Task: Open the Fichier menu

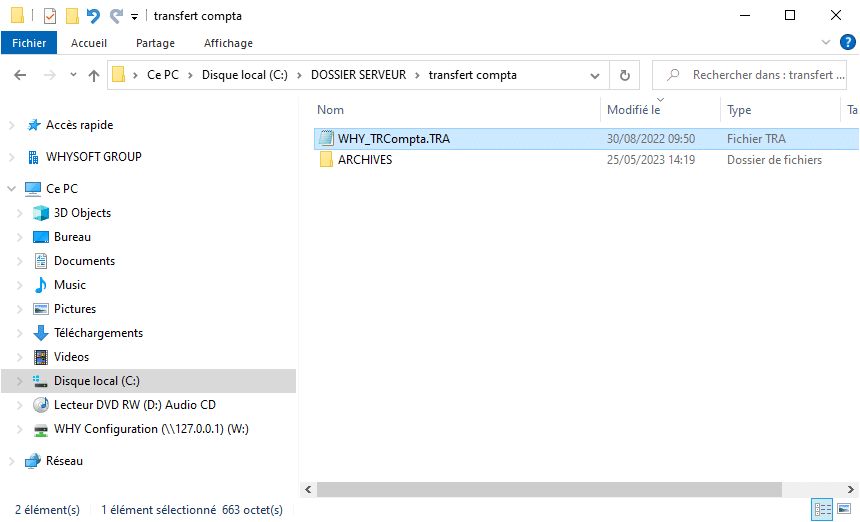Action: click(29, 43)
